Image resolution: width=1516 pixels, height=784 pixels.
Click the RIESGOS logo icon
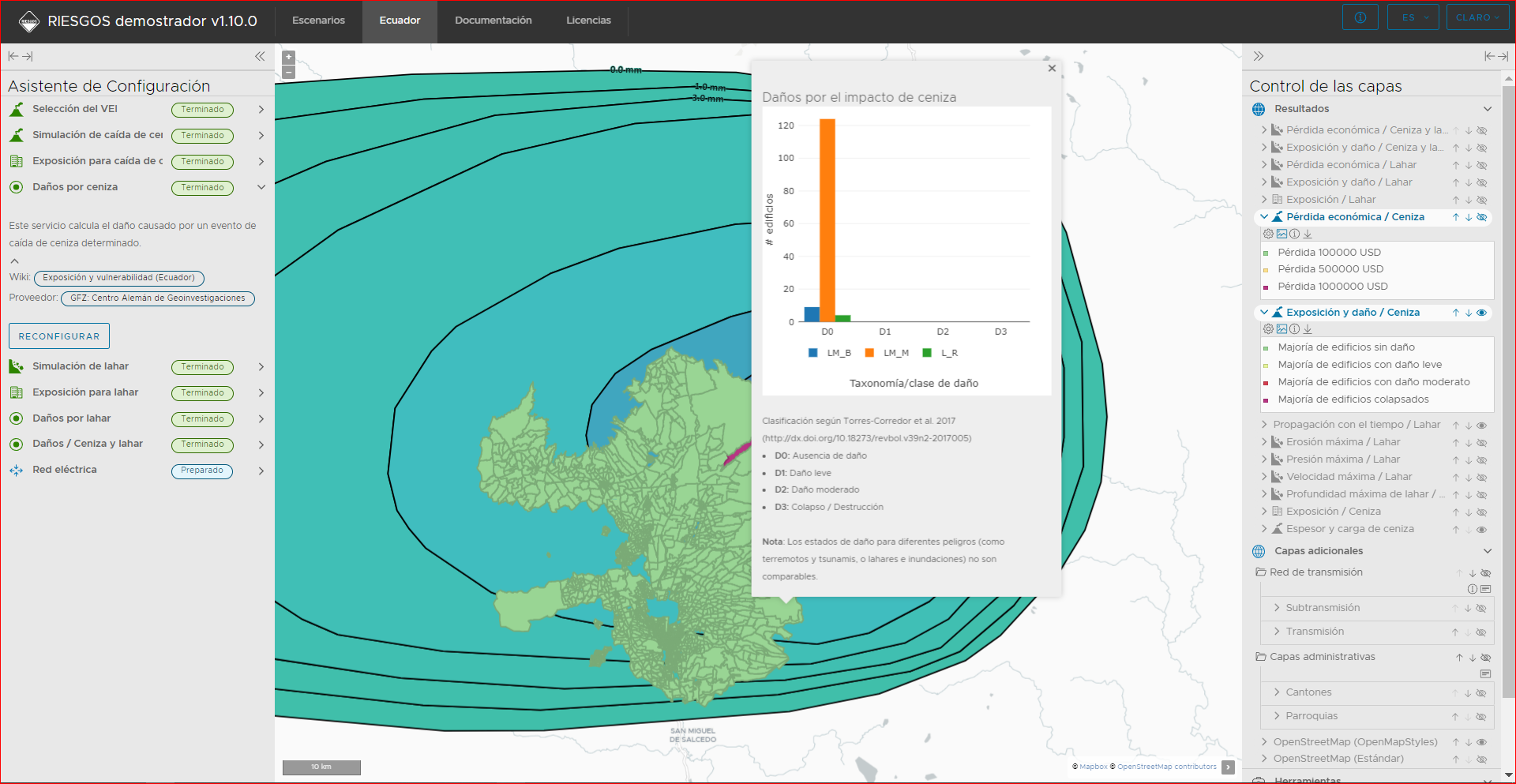[x=29, y=21]
